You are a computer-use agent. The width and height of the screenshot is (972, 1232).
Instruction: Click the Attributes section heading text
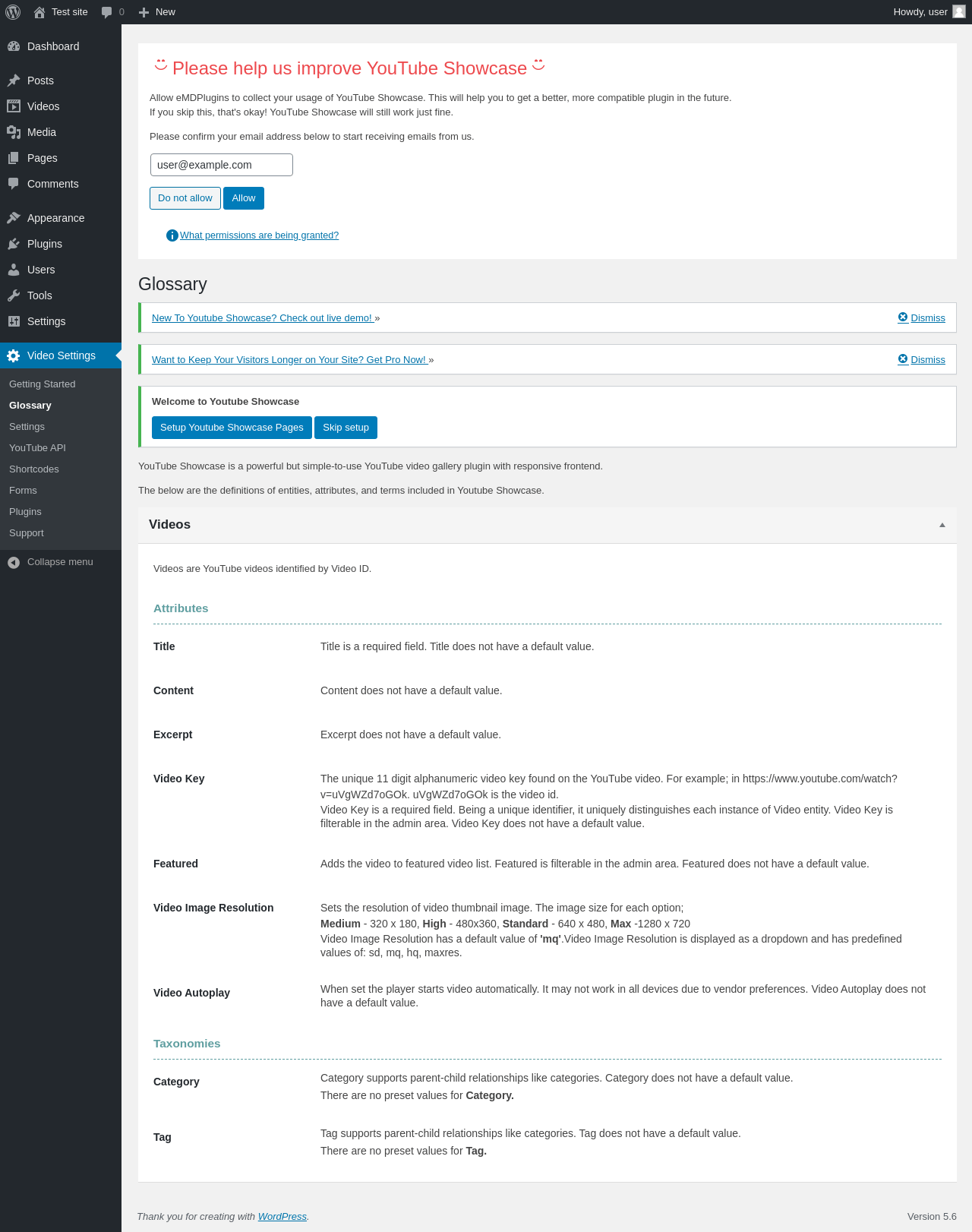[x=181, y=608]
